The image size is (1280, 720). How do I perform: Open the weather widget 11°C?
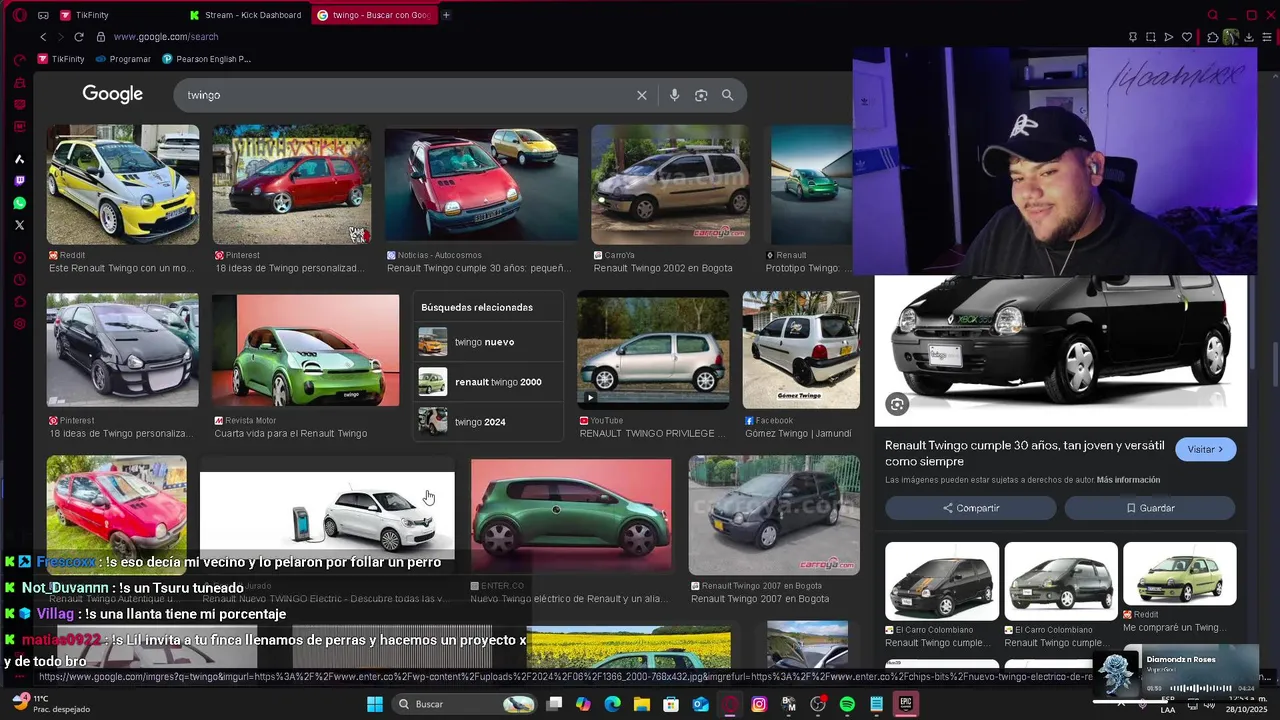50,704
